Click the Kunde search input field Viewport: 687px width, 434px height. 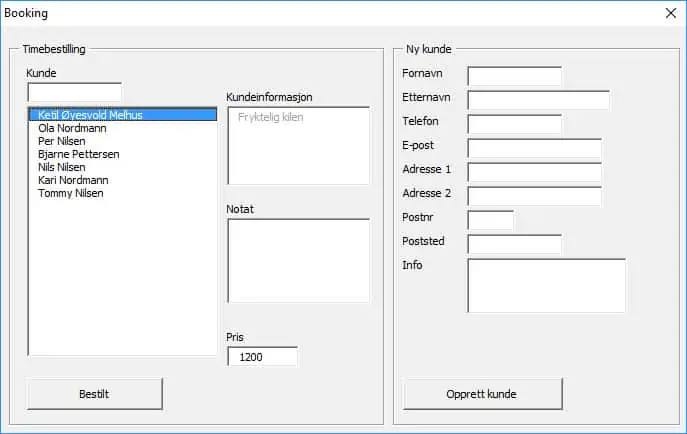74,92
